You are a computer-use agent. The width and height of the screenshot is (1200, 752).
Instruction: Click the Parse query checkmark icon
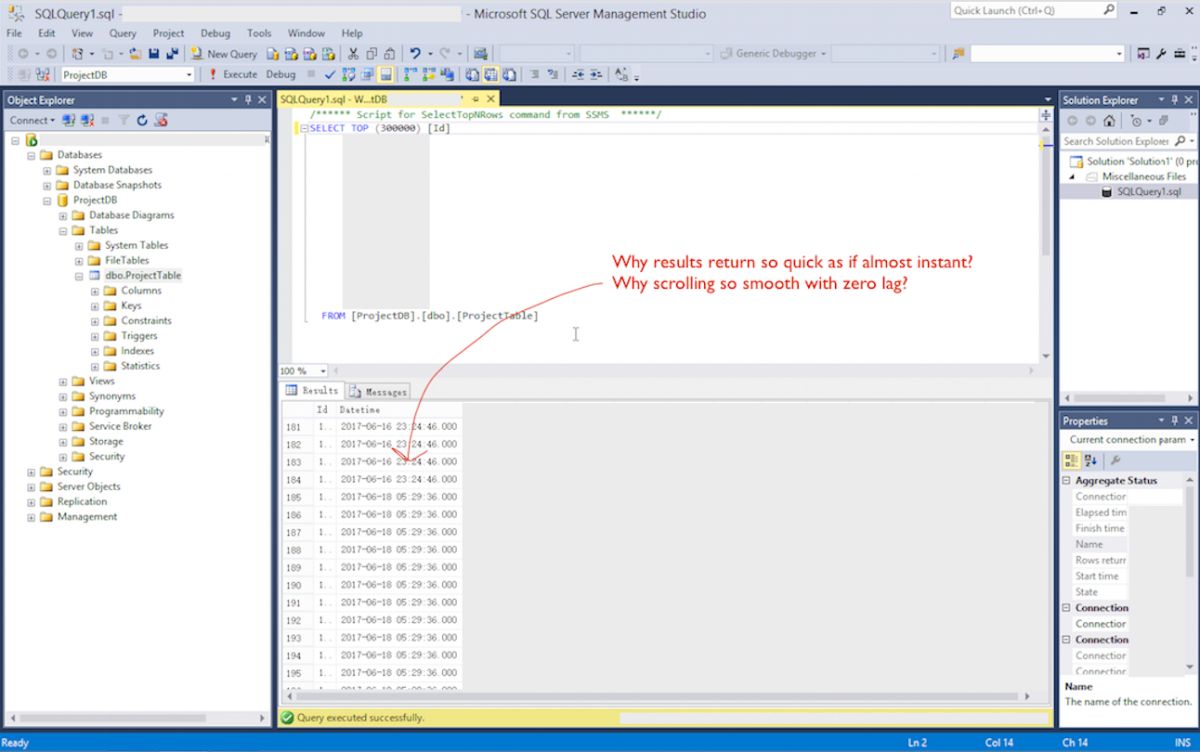pos(330,75)
